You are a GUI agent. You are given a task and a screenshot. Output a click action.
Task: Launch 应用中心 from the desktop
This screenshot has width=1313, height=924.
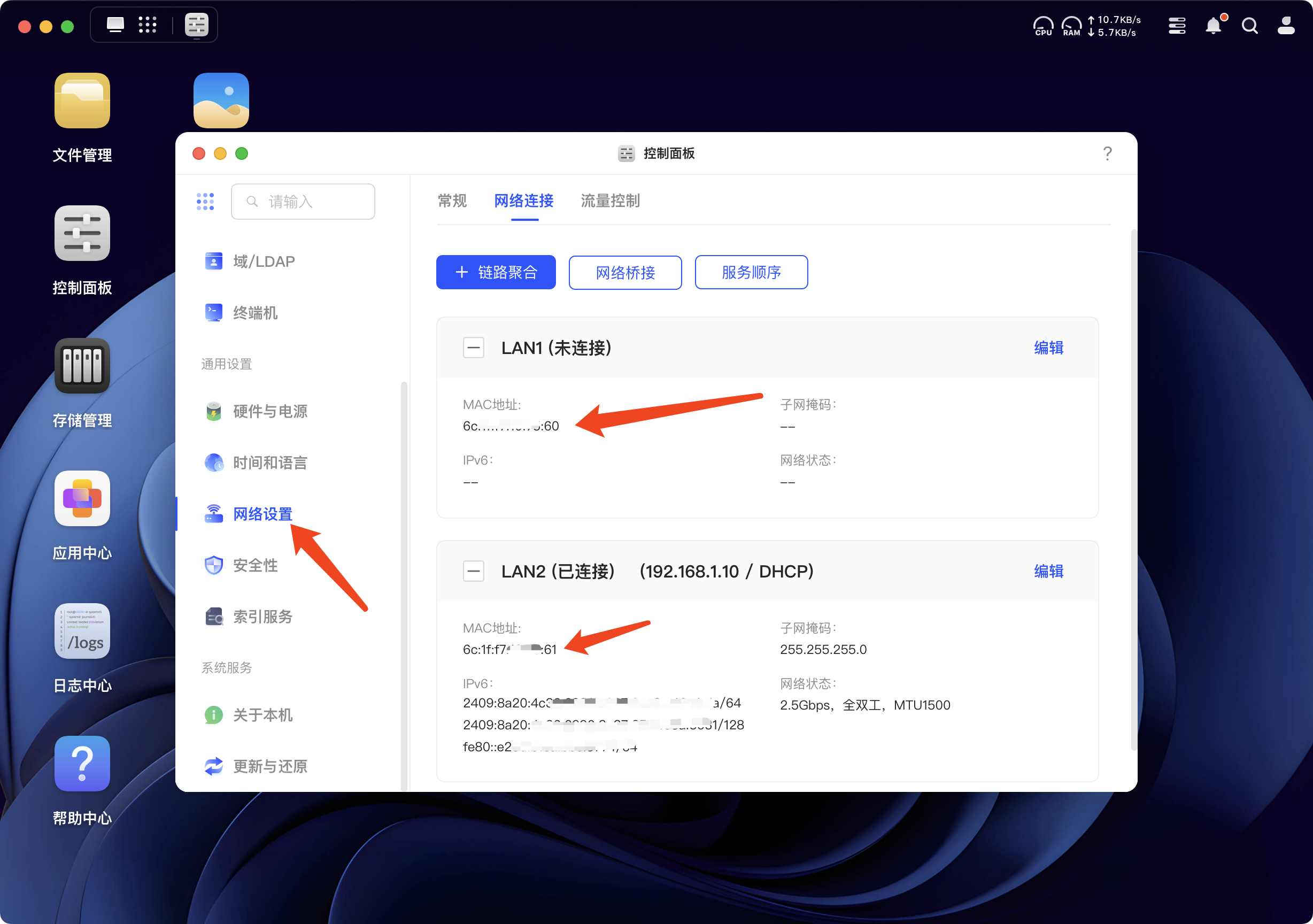pos(82,498)
